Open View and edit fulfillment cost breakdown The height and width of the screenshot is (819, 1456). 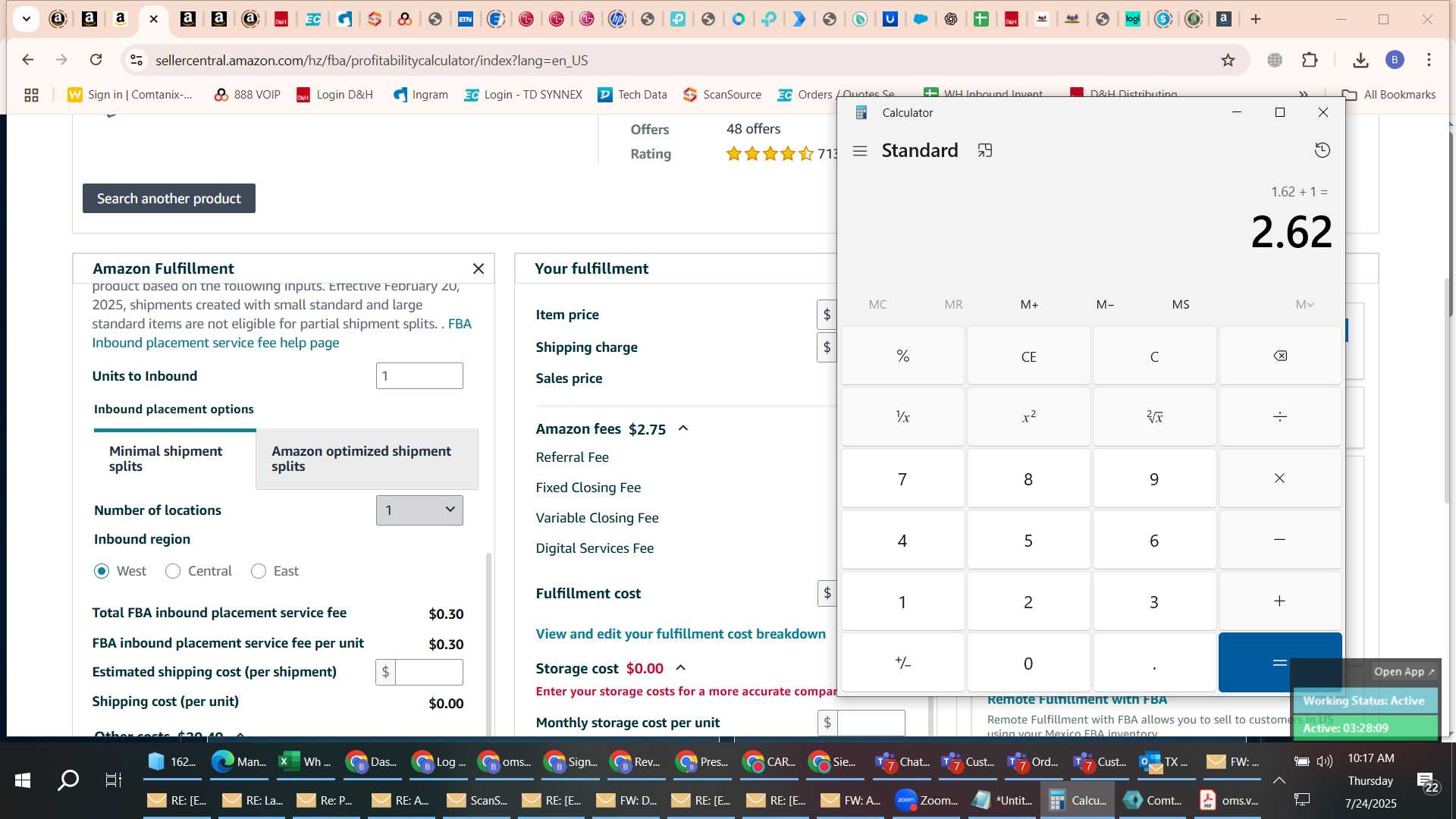[680, 634]
